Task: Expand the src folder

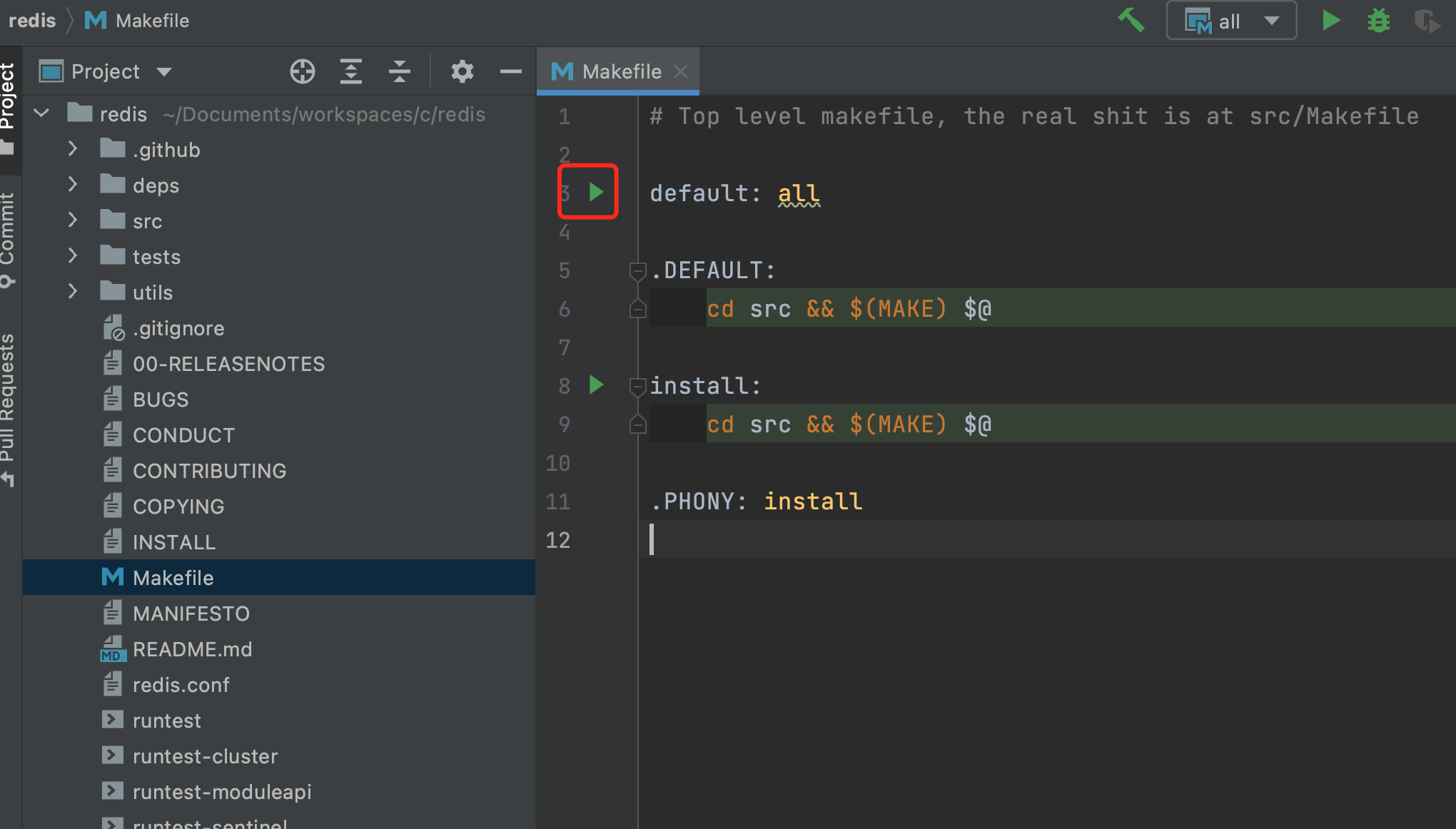Action: (x=73, y=220)
